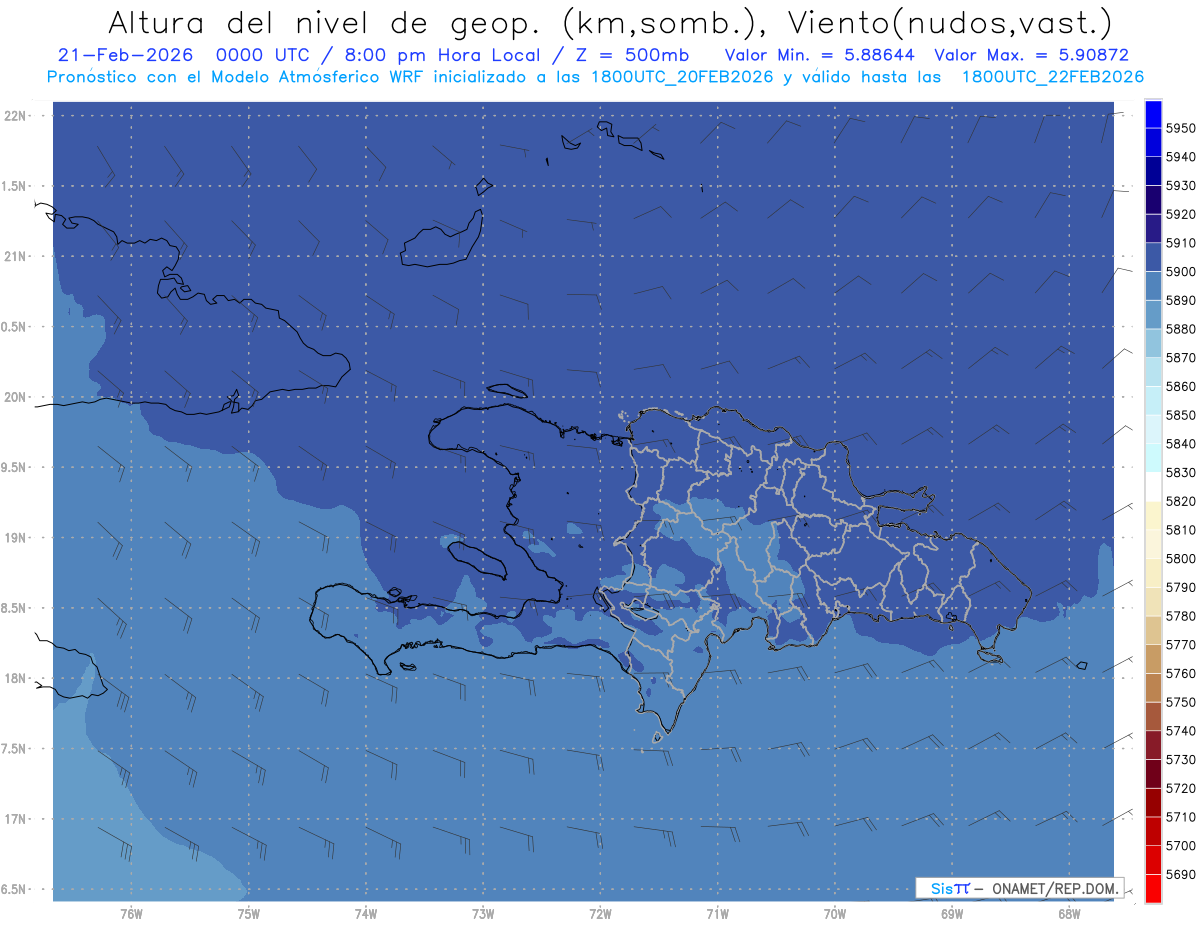Click the '5690' colorbar value
This screenshot has height=927, width=1200.
[1181, 874]
